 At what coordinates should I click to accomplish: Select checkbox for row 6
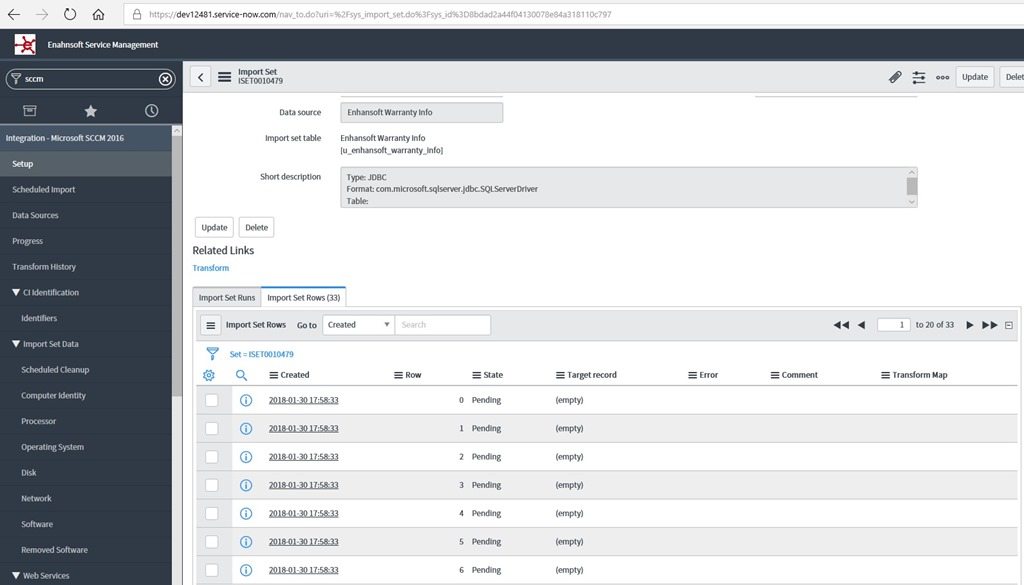point(212,570)
